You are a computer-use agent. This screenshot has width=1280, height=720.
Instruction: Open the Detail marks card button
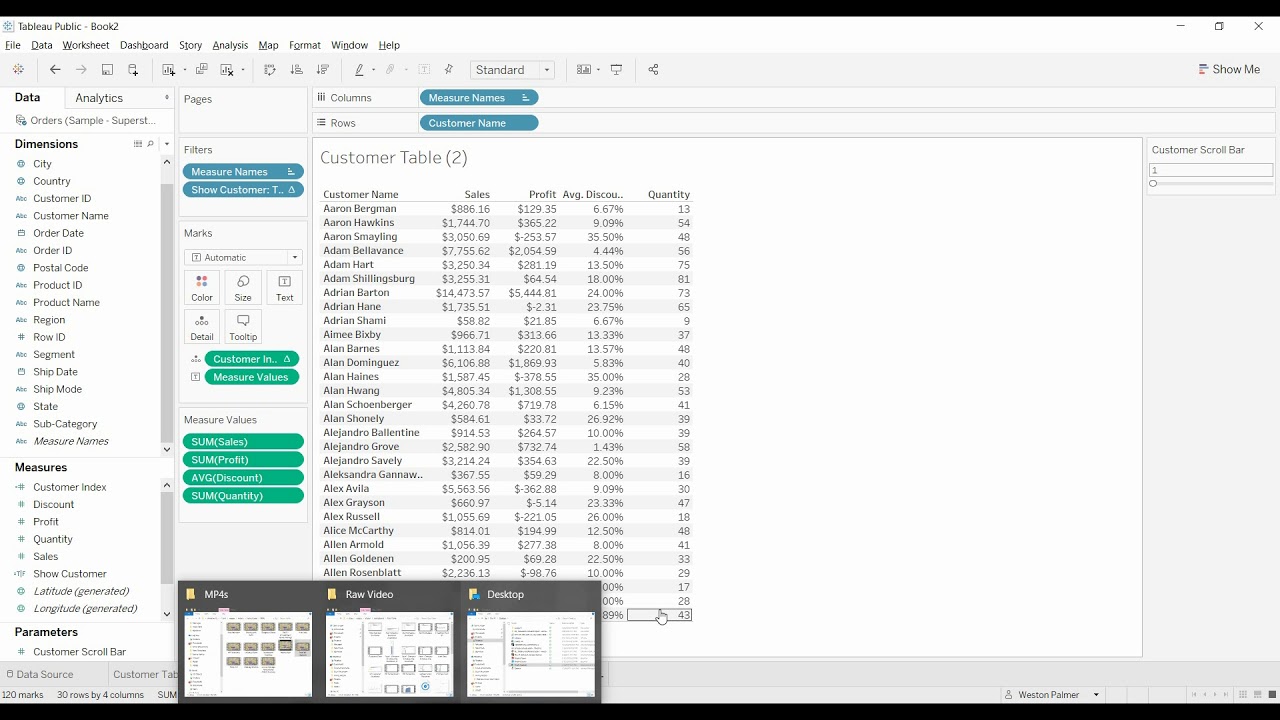coord(202,327)
